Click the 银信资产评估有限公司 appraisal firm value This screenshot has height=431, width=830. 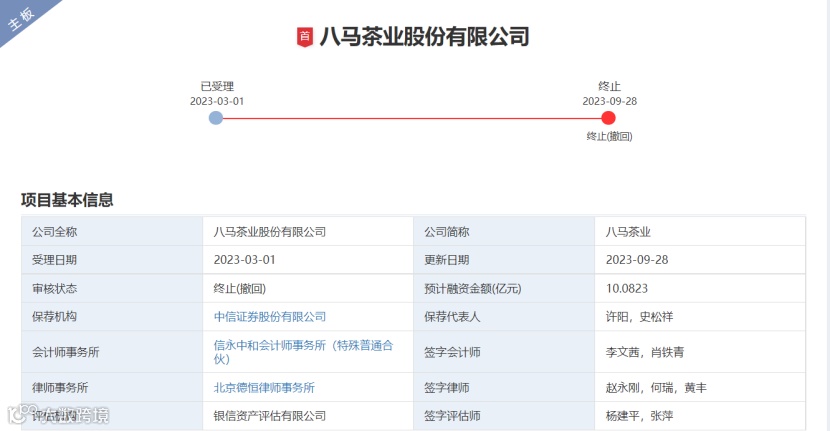(269, 416)
